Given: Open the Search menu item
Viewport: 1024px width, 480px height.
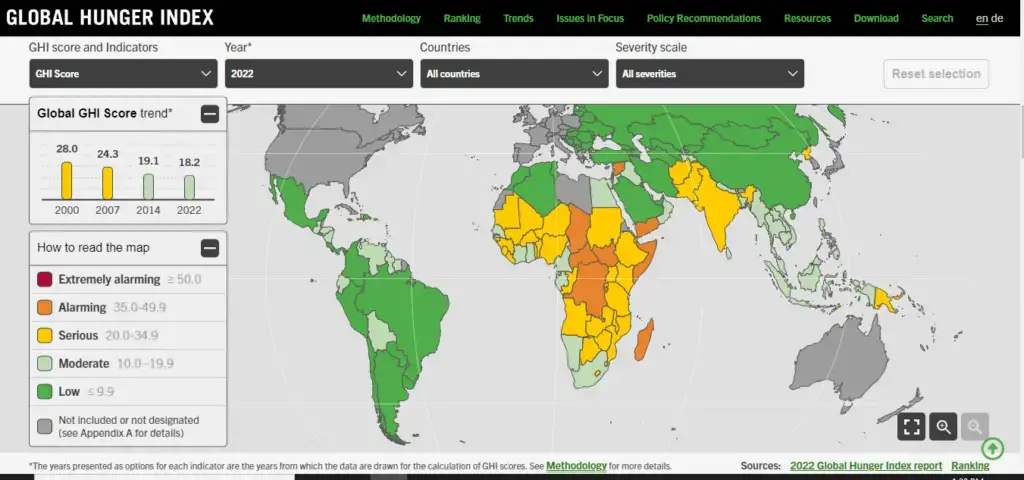Looking at the screenshot, I should 937,18.
